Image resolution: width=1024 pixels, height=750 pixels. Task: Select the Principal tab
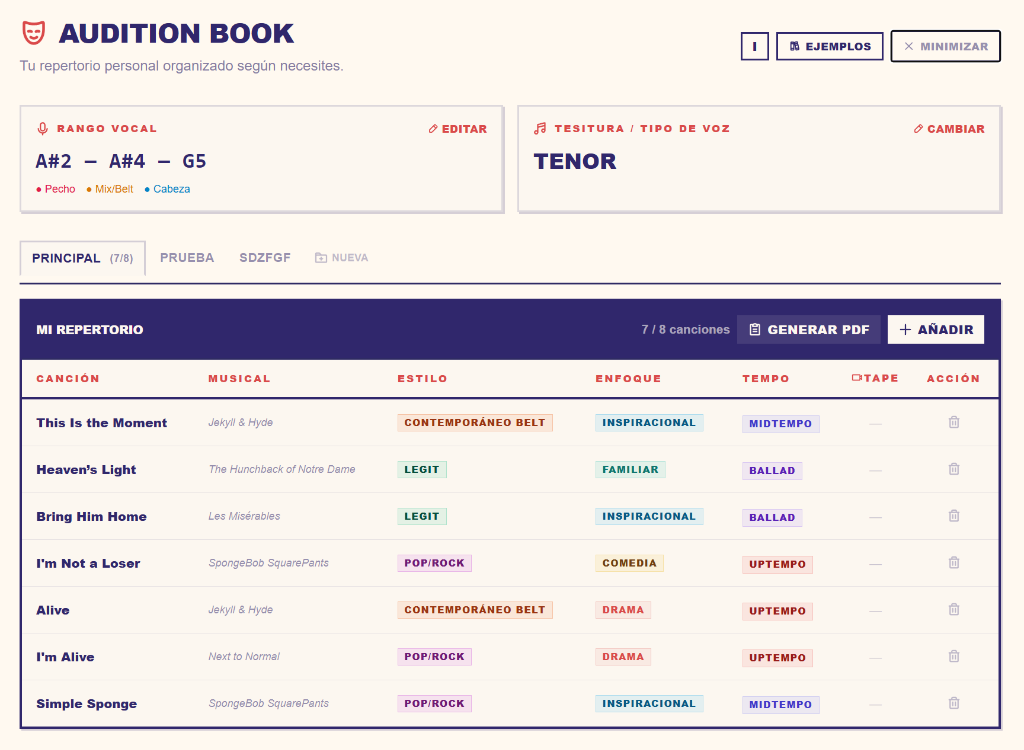pos(82,258)
